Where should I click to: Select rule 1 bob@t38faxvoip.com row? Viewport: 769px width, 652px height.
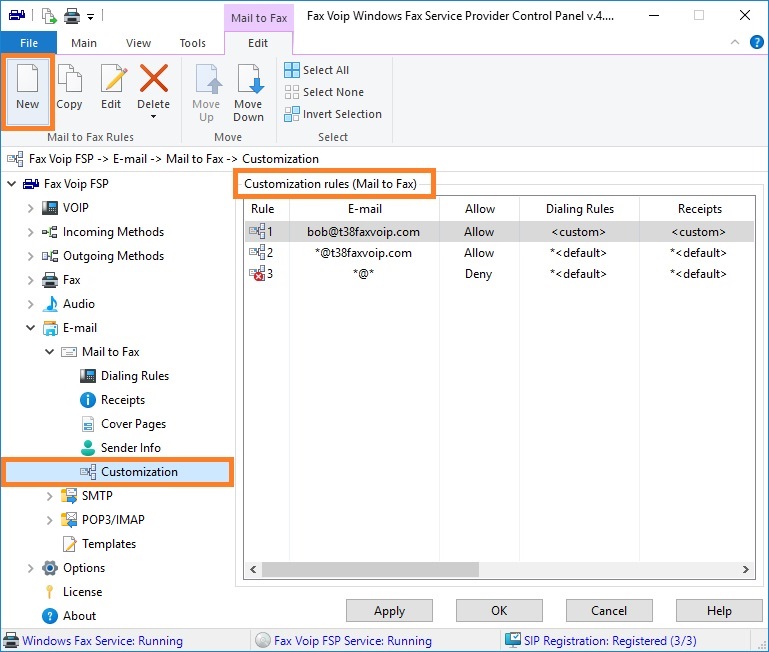499,232
